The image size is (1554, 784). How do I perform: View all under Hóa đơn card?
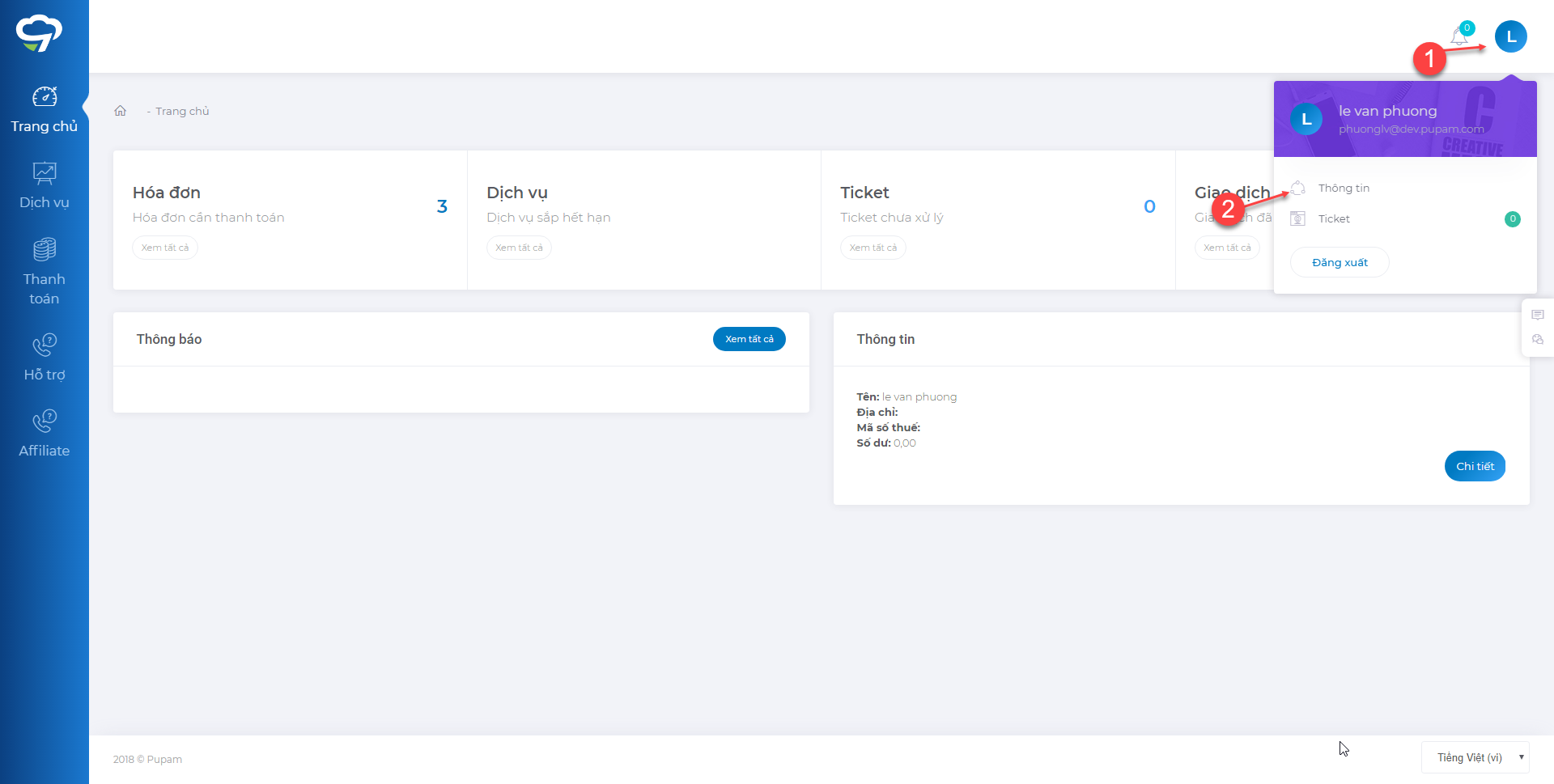coord(165,248)
